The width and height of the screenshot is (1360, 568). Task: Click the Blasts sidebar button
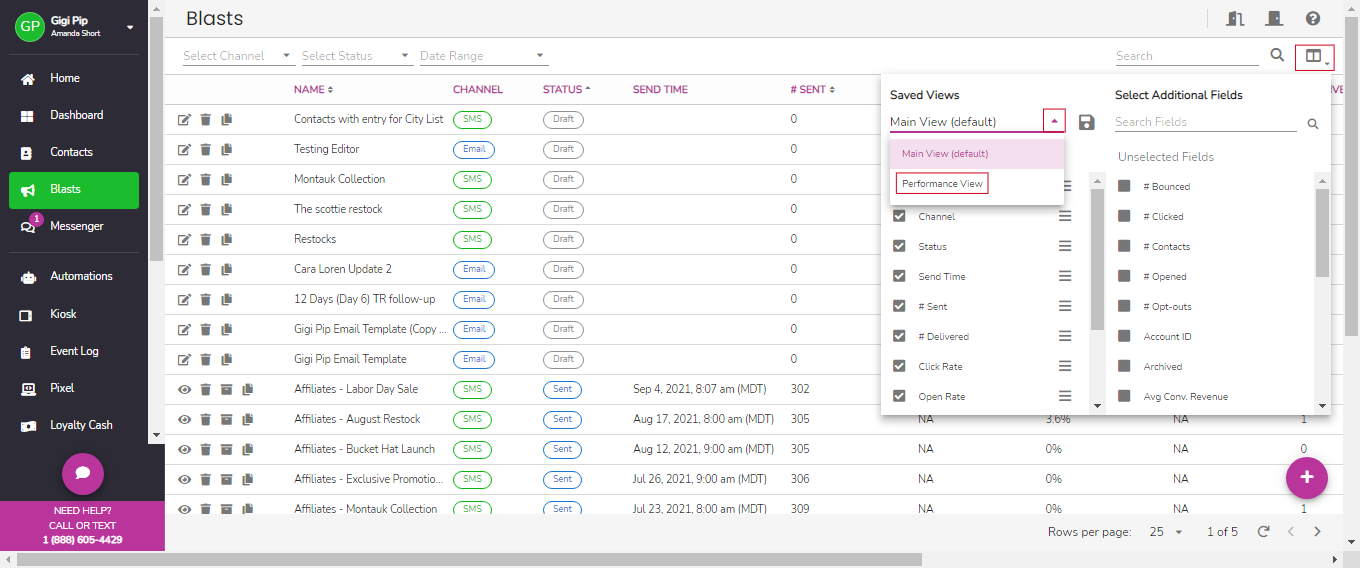74,189
